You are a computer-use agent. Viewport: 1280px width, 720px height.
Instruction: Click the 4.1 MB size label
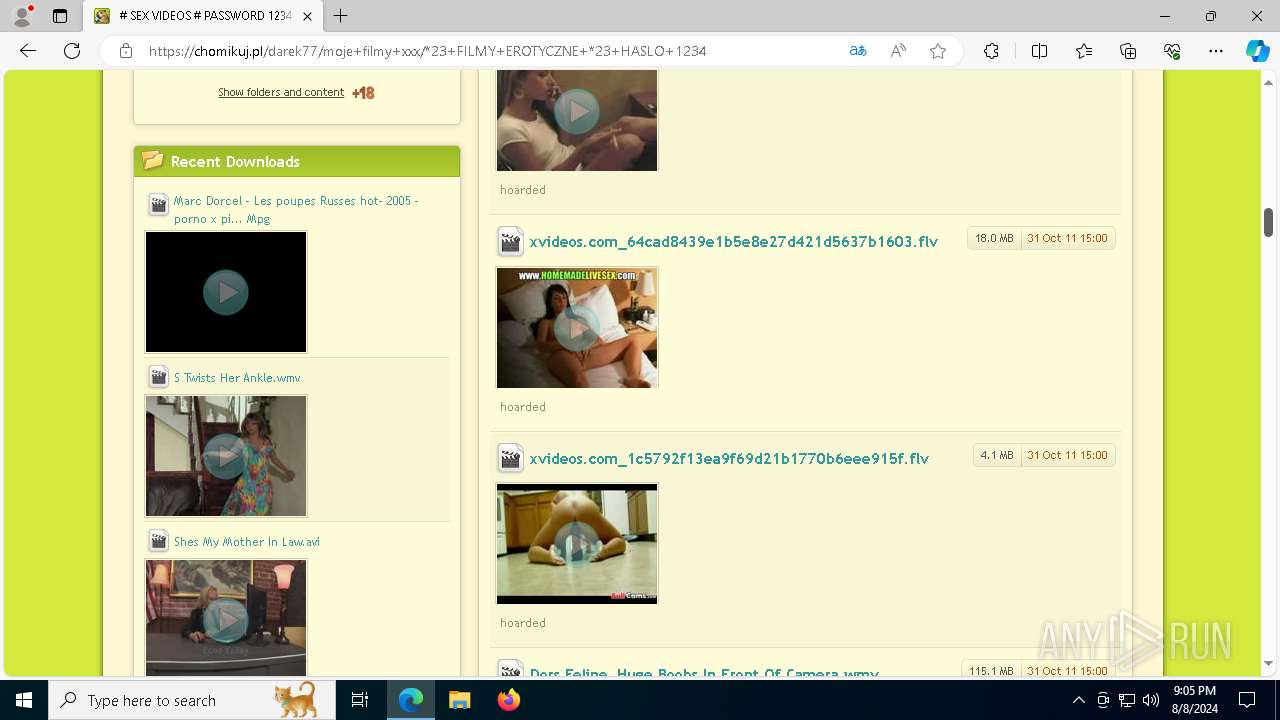tap(997, 455)
